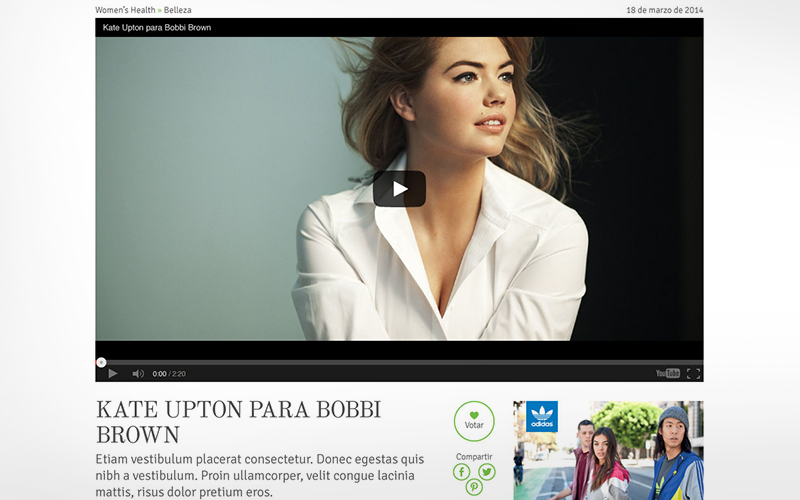Enter fullscreen mode with the corner brackets icon

point(693,373)
